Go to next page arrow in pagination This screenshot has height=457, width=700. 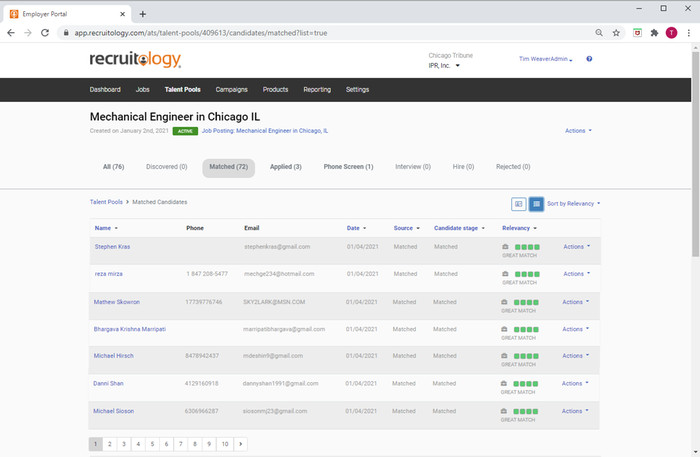coord(241,444)
